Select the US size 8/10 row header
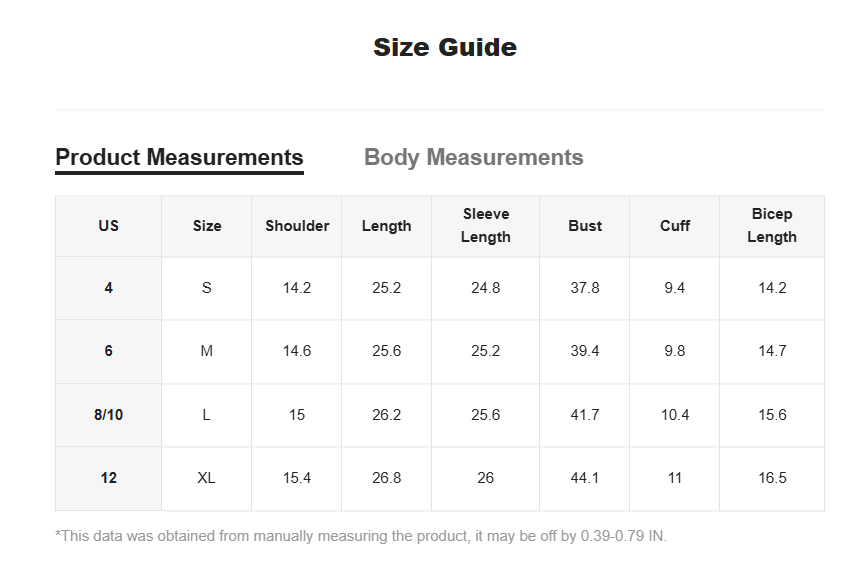The image size is (857, 587). (x=108, y=415)
